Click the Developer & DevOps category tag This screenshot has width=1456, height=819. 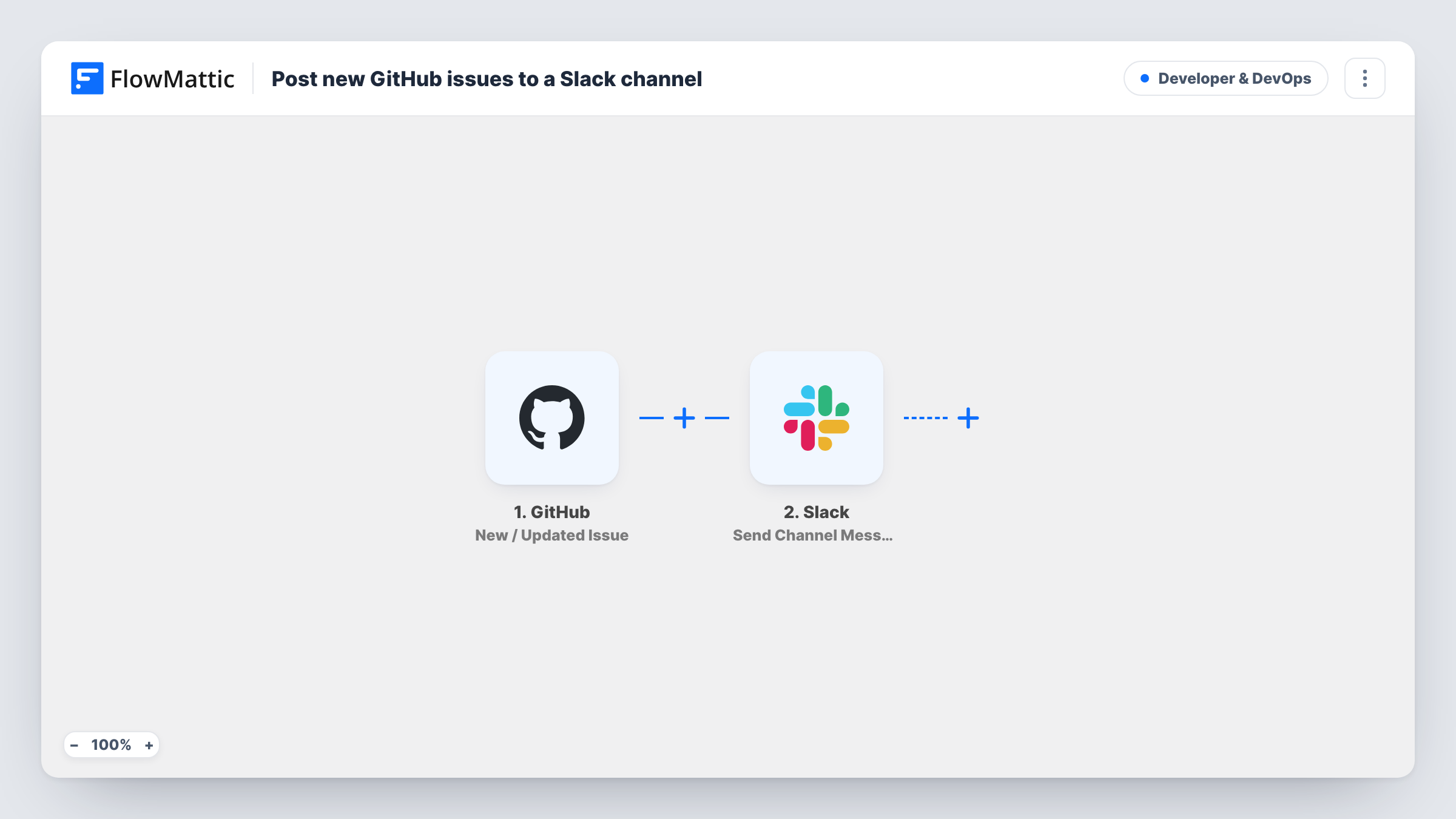[x=1225, y=78]
